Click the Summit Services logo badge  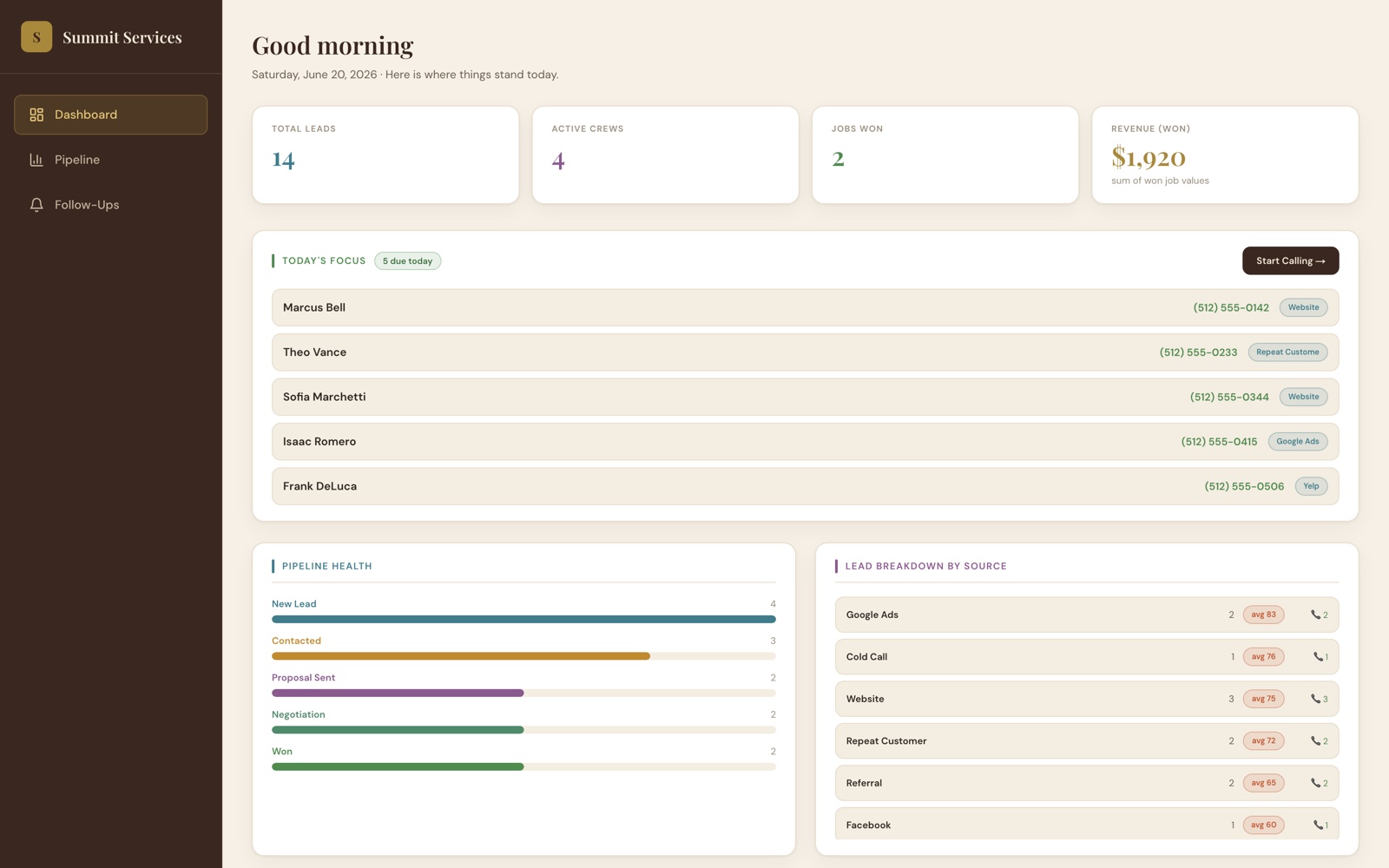tap(36, 36)
